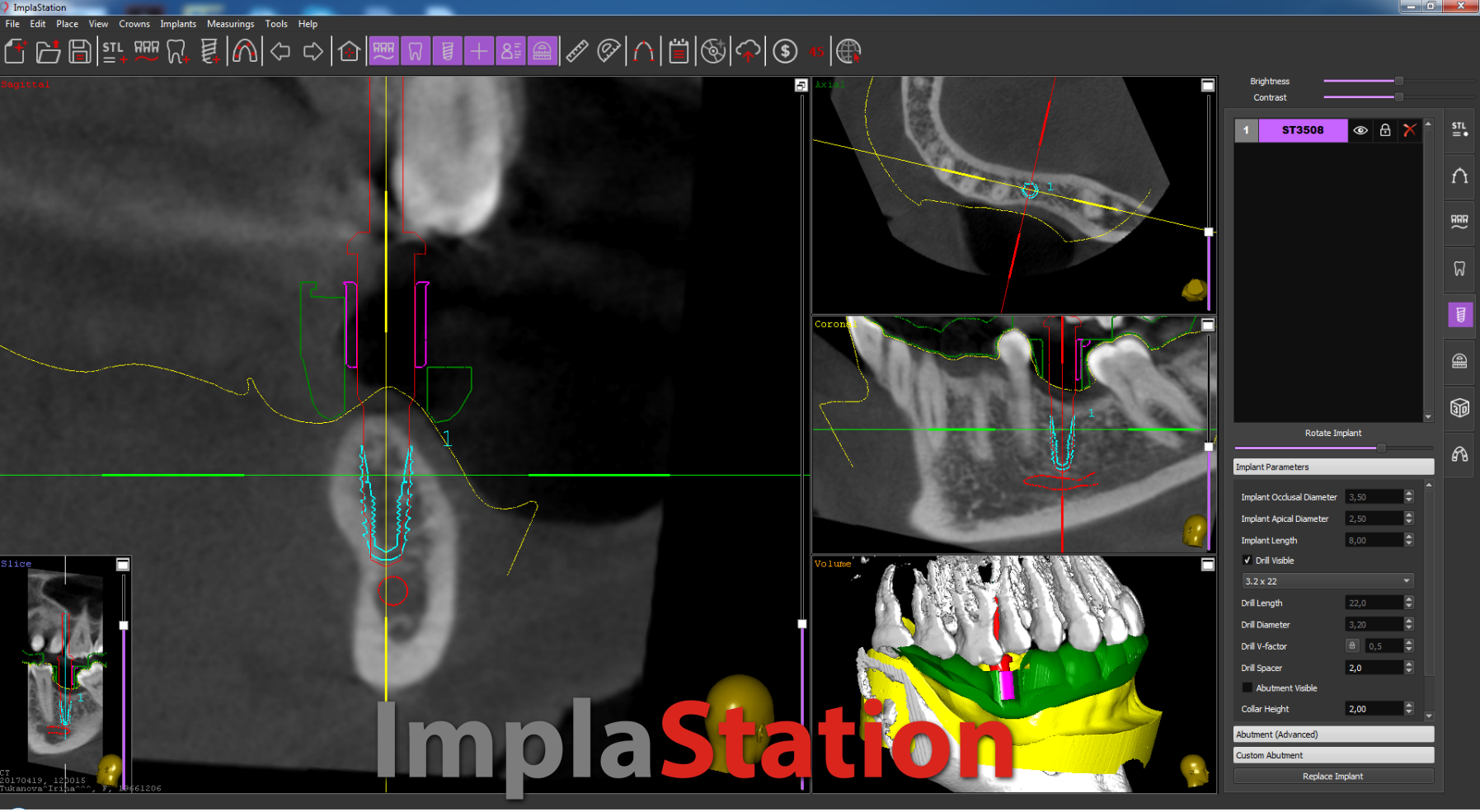Save project using floppy disk icon

80,52
